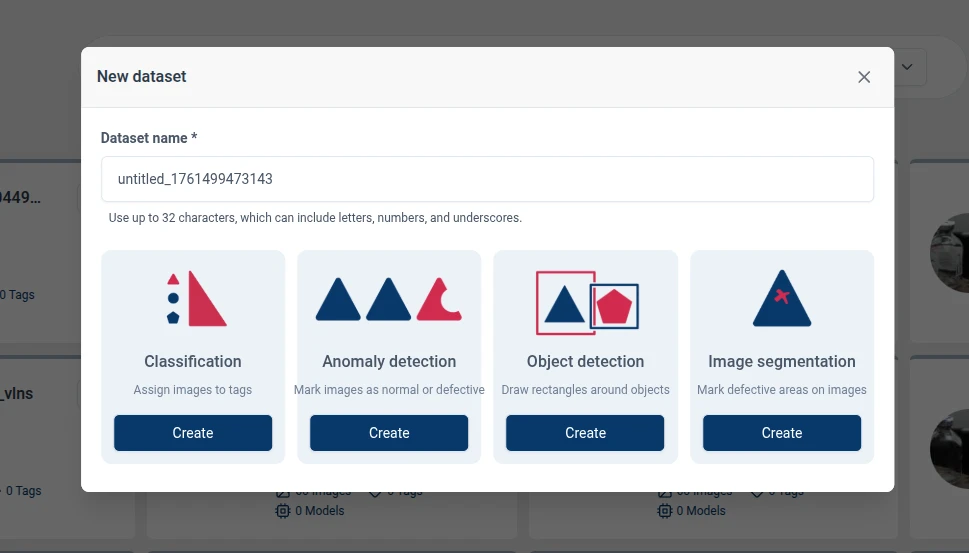Viewport: 969px width, 553px height.
Task: Click the lower dataset thumbnail behind the dialog
Action: (949, 448)
